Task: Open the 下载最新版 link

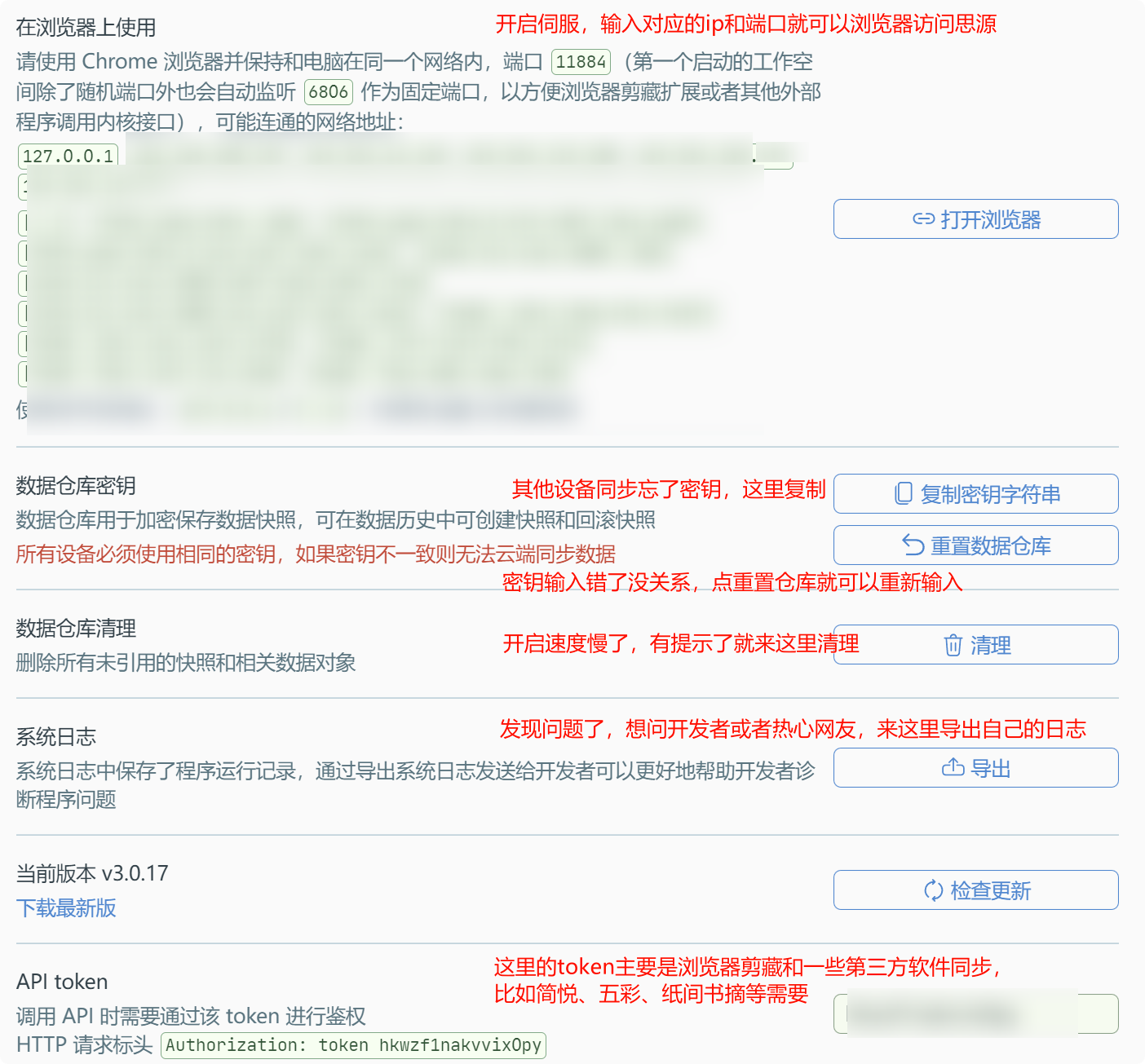Action: (x=66, y=907)
